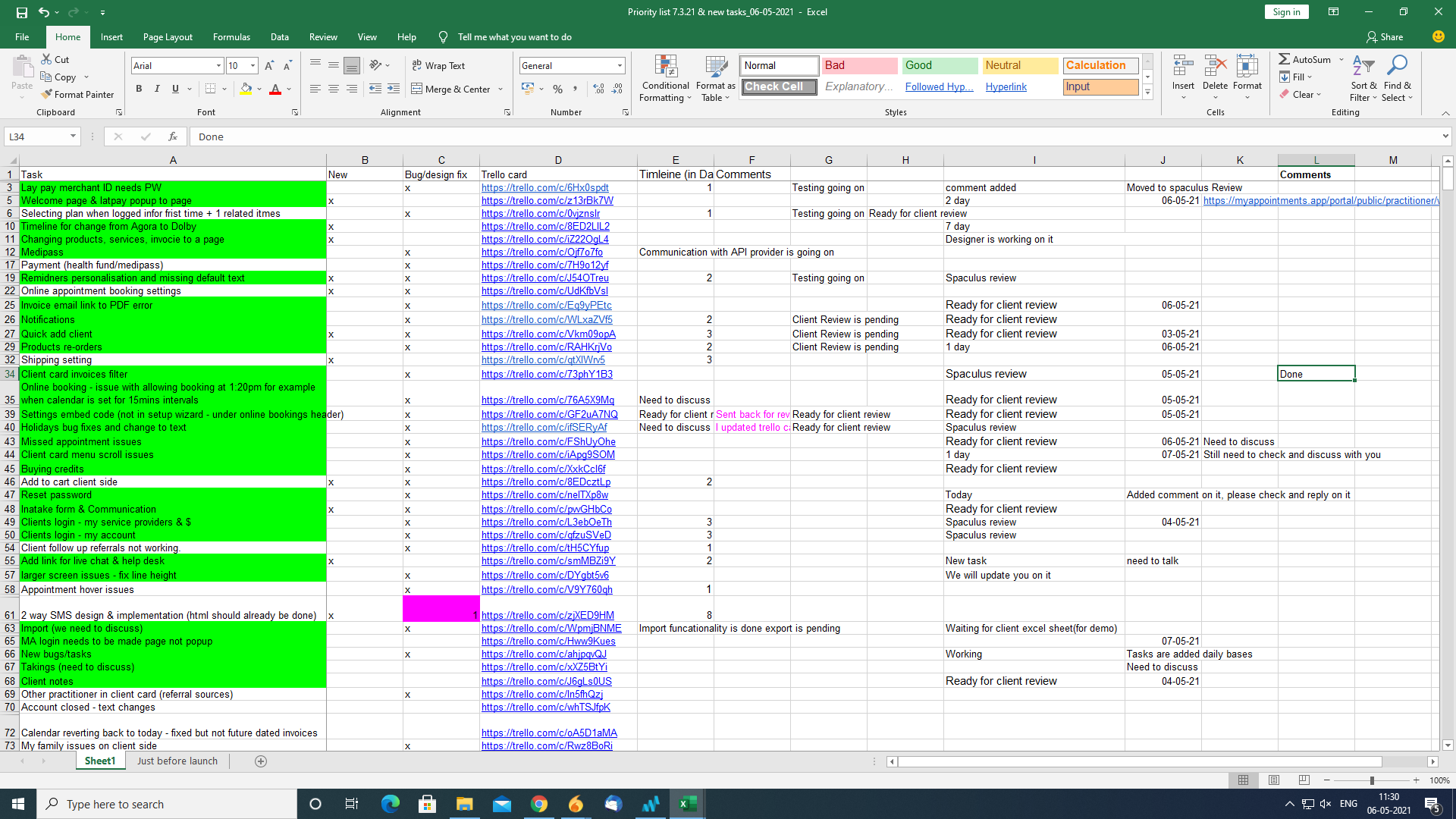Click the Sign in button

(1286, 11)
